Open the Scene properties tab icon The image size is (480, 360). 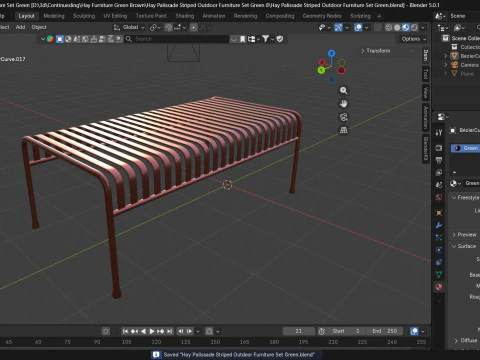(x=439, y=185)
